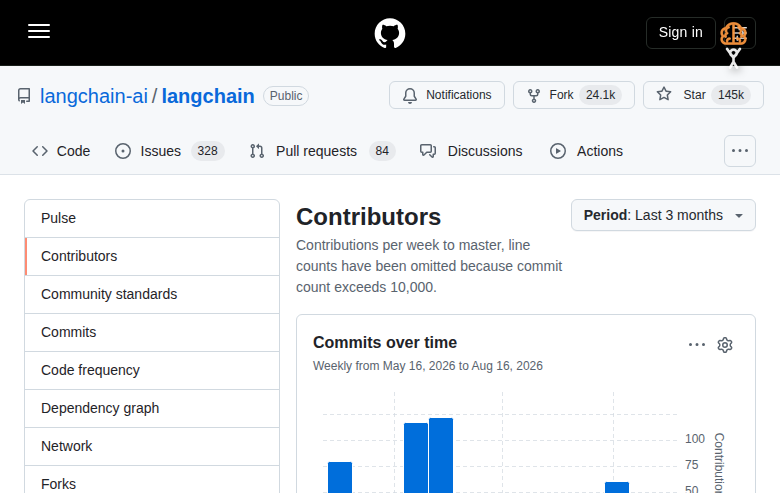780x493 pixels.
Task: Click the Notifications bell button
Action: (x=447, y=95)
